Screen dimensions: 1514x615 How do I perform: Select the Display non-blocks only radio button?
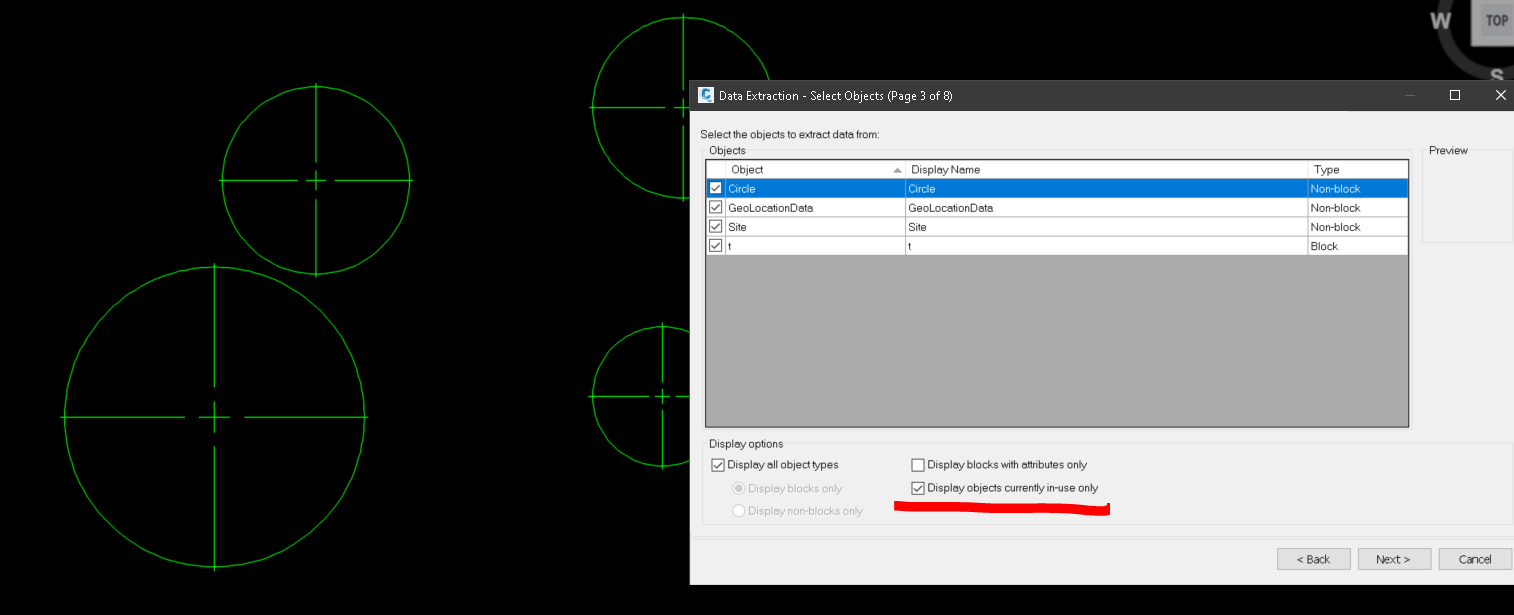click(738, 510)
